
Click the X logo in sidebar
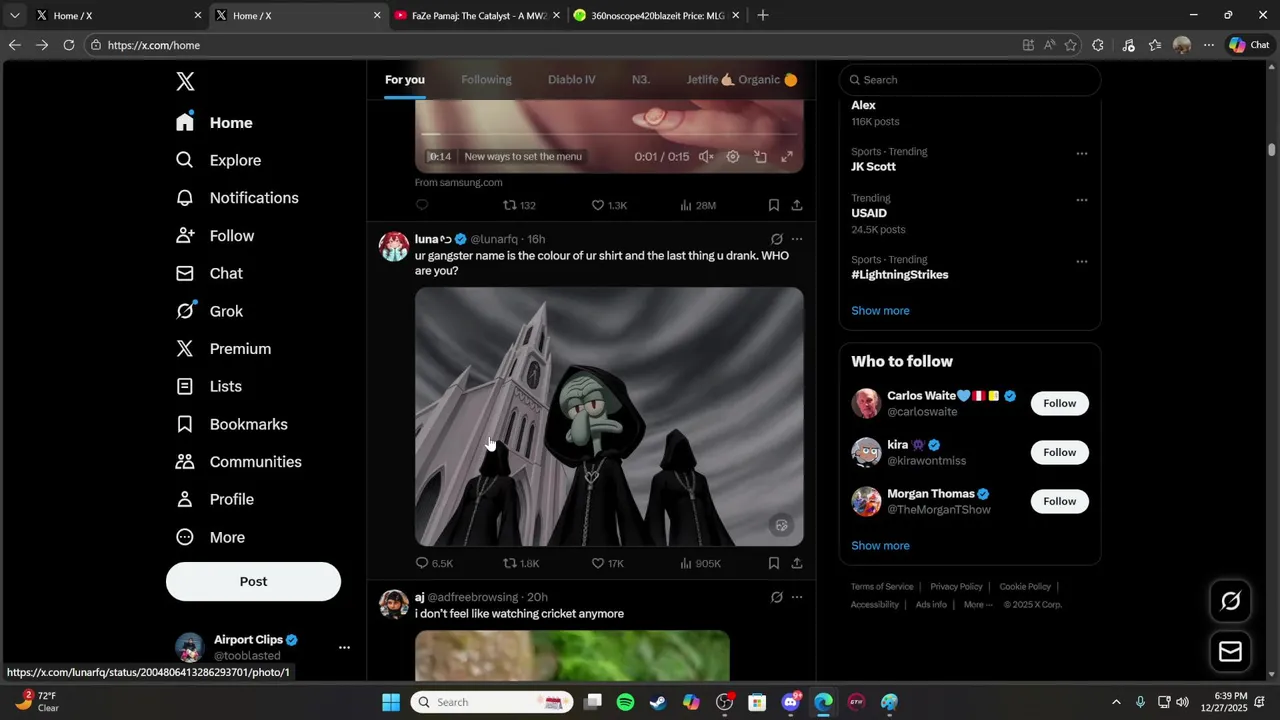[185, 82]
